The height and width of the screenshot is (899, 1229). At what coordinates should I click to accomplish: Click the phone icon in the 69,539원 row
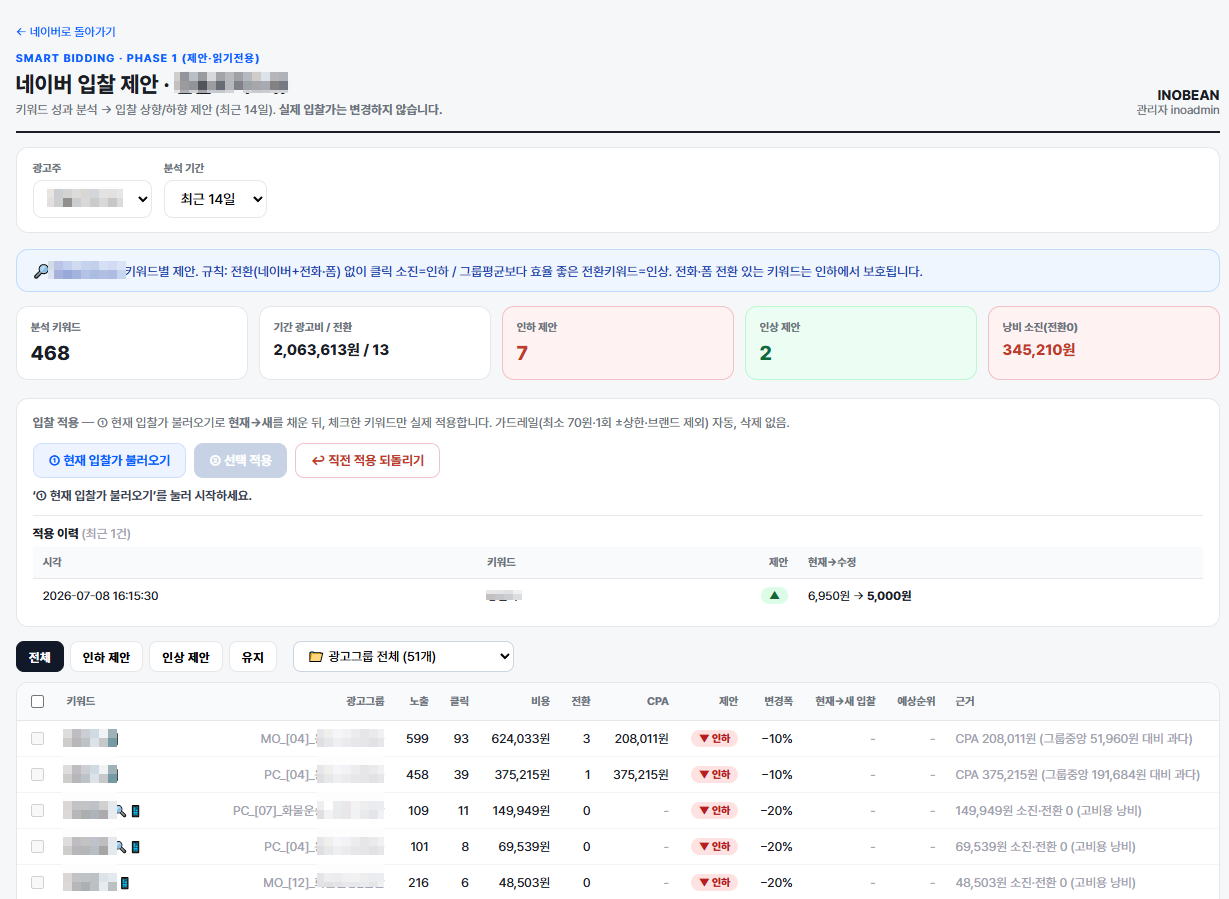click(136, 847)
